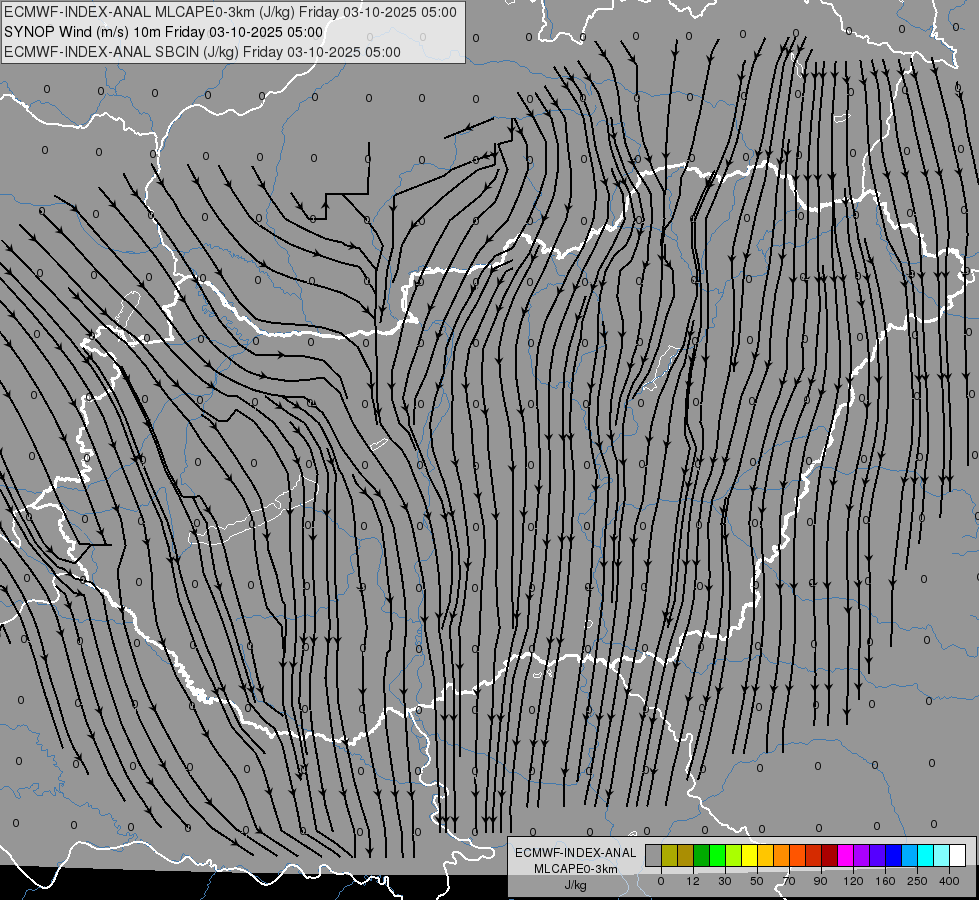Click the J/kg unit label in the legend
This screenshot has height=900, width=979.
576,885
